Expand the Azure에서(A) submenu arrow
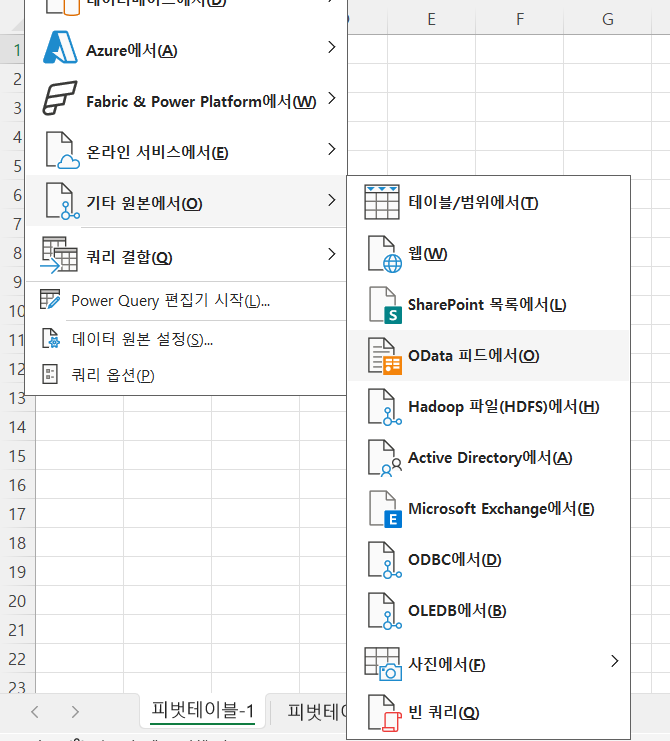Viewport: 670px width, 741px height. (x=332, y=47)
